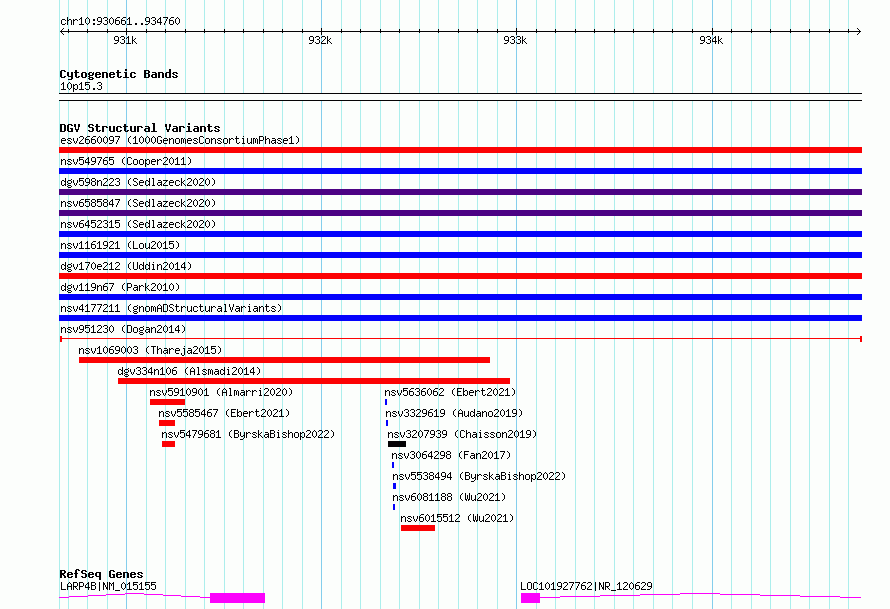Open the nsv549765 (Cooper2011) label
The height and width of the screenshot is (609, 890).
pos(126,161)
